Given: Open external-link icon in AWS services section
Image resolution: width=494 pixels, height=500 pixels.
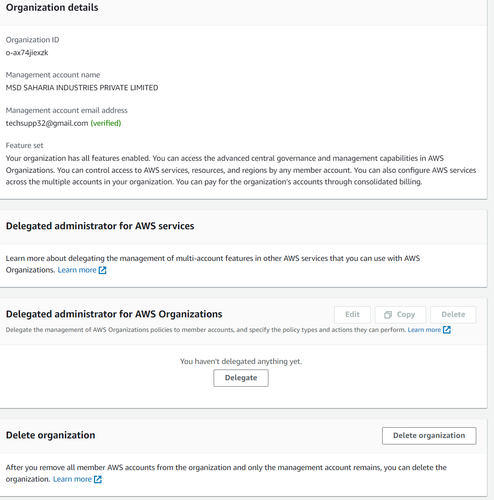Looking at the screenshot, I should pos(103,270).
